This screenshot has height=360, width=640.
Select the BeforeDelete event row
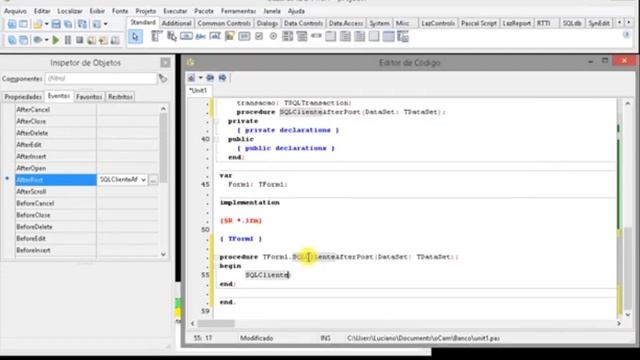(87, 227)
